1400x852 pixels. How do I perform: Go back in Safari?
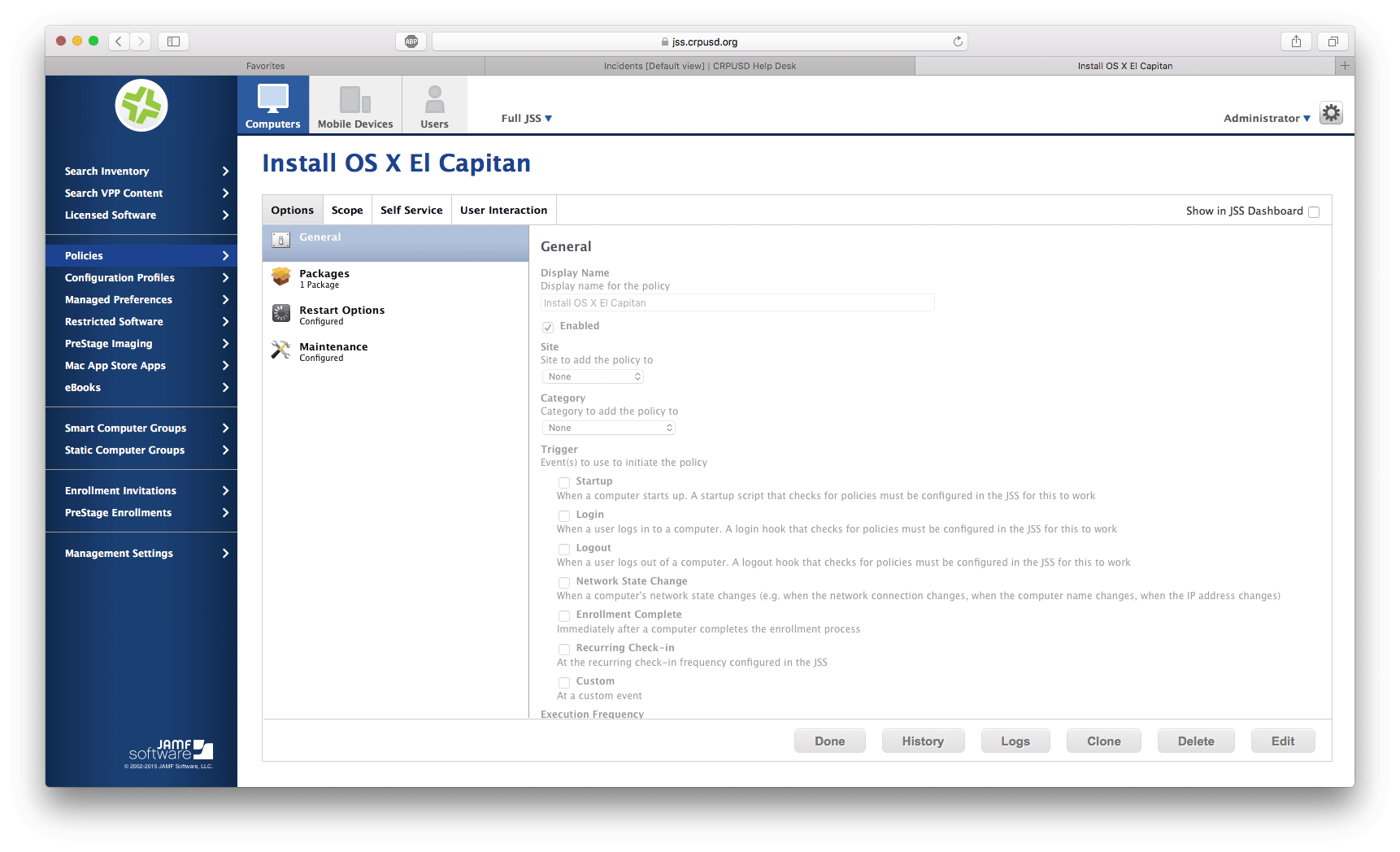click(119, 41)
